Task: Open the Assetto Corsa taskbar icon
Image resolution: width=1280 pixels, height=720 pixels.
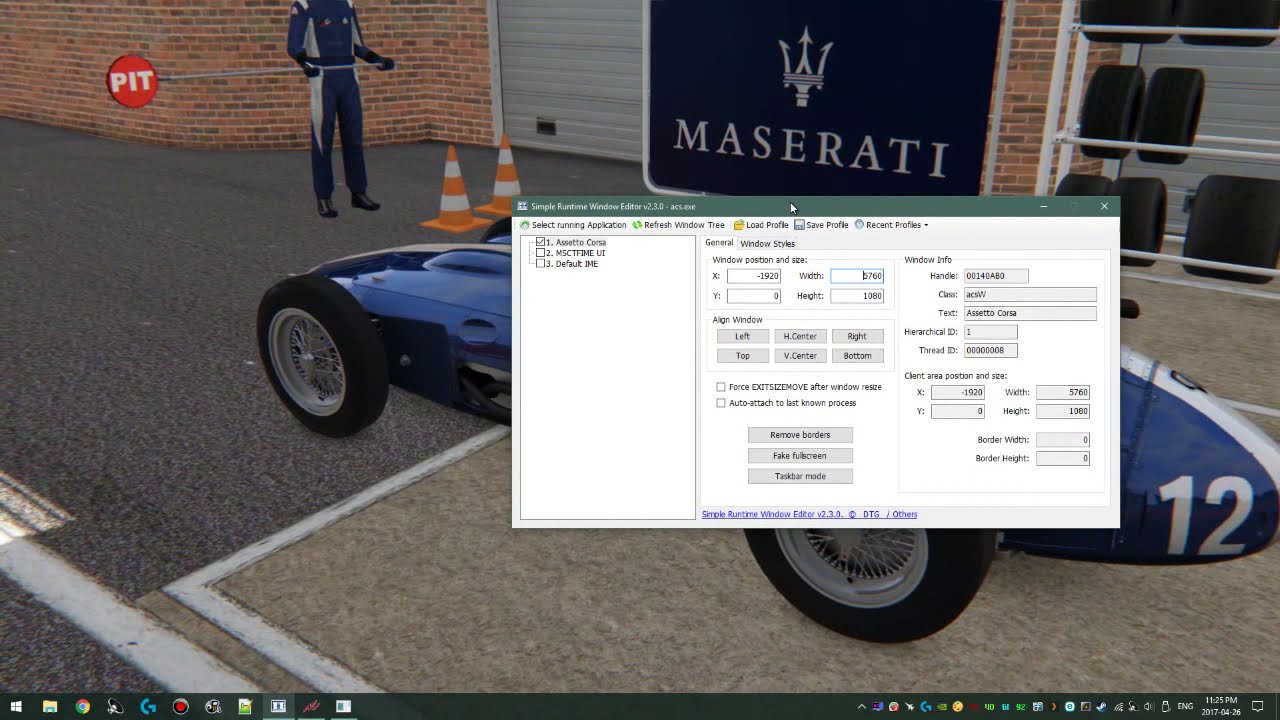Action: point(311,706)
